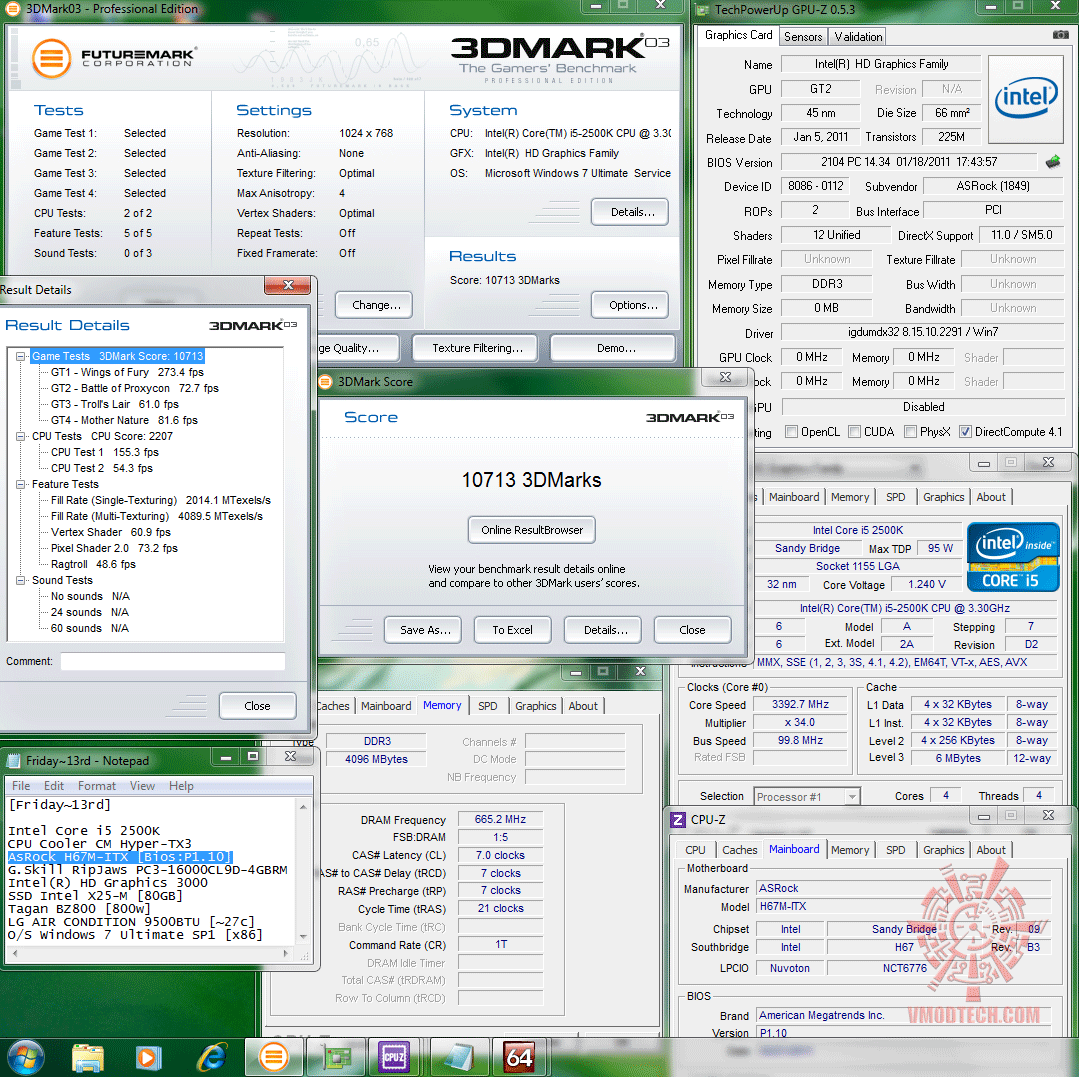
Task: Open Graphics tab in the front CPU-Z window
Action: tap(943, 850)
